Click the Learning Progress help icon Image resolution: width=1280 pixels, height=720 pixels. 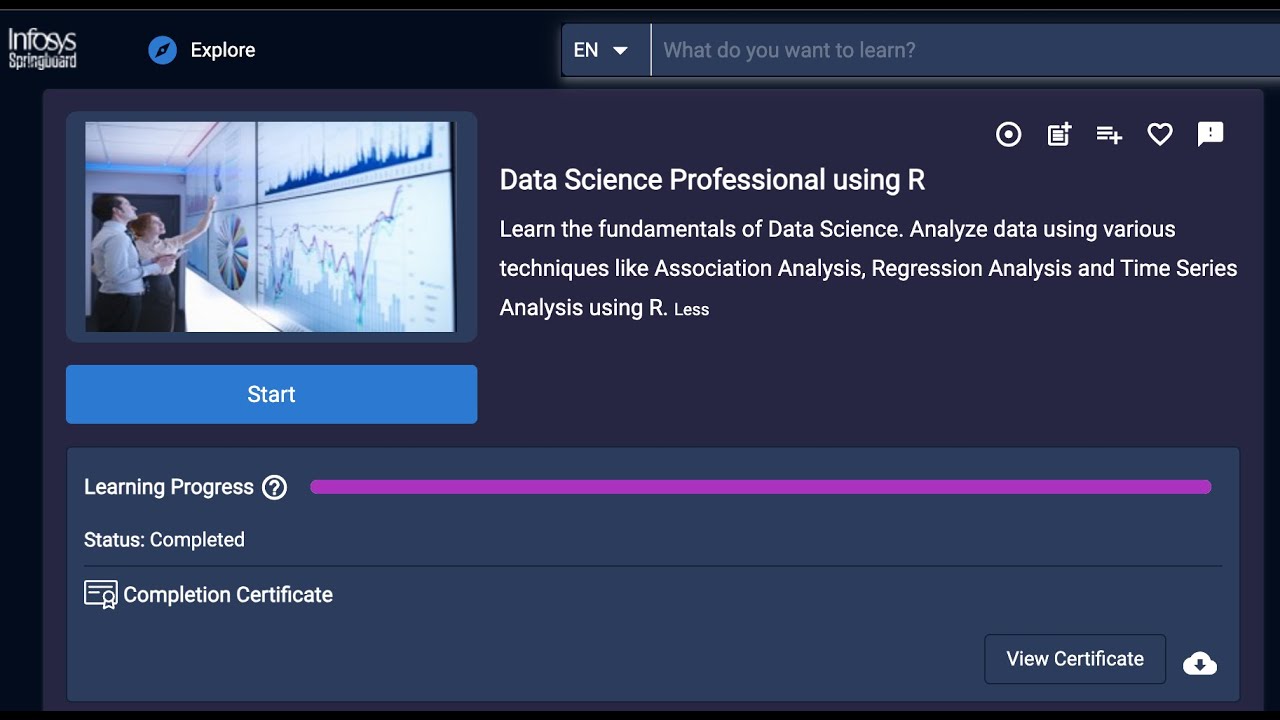pos(274,487)
